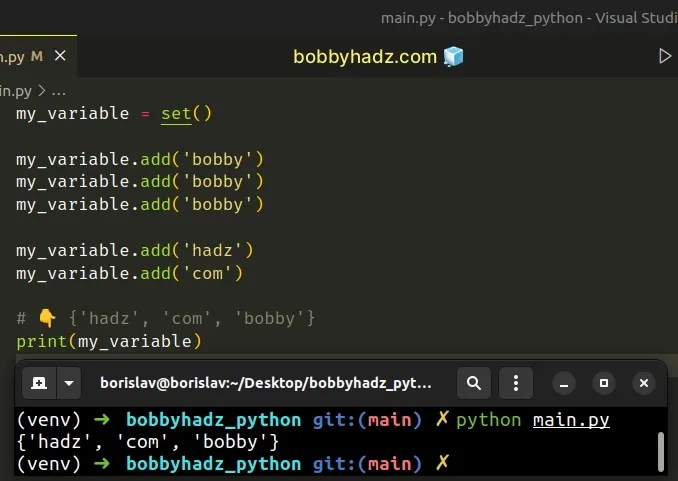Click the print(my_variable) statement

(109, 342)
